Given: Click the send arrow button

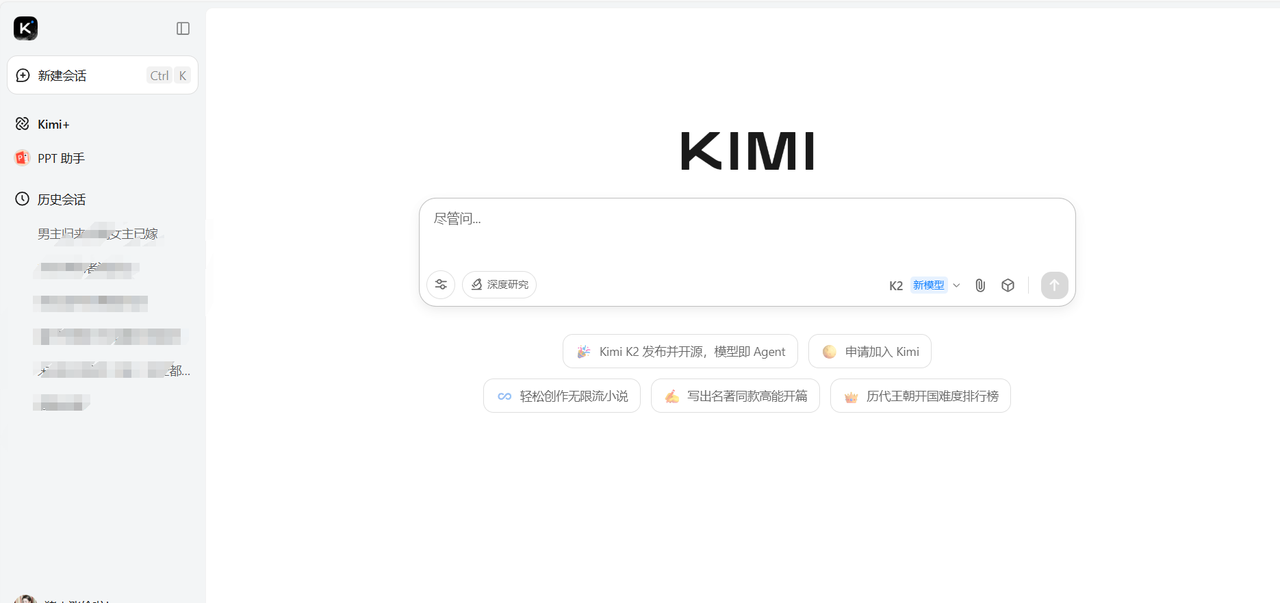Looking at the screenshot, I should click(1054, 285).
